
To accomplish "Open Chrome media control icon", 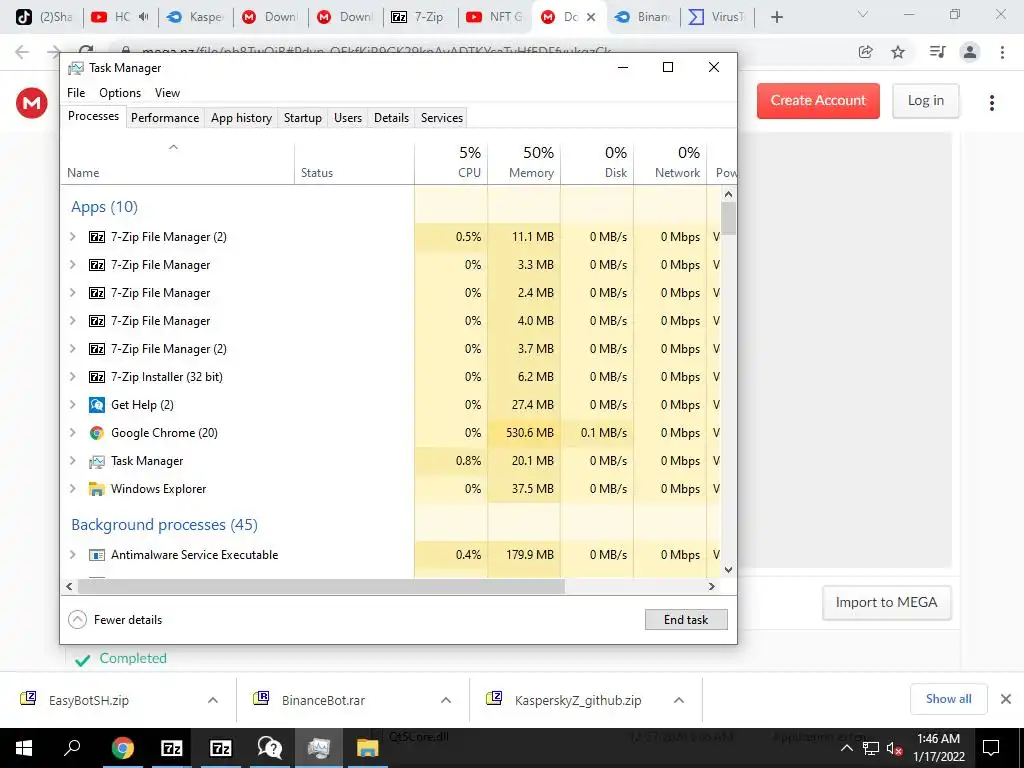I will pos(938,52).
